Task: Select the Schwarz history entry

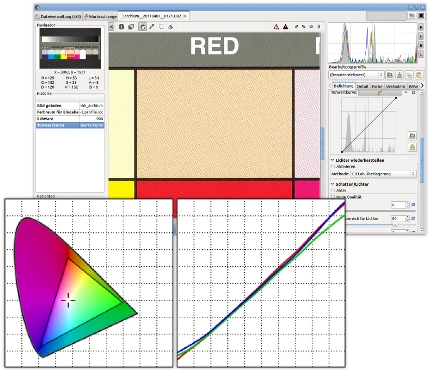Action: (x=70, y=119)
